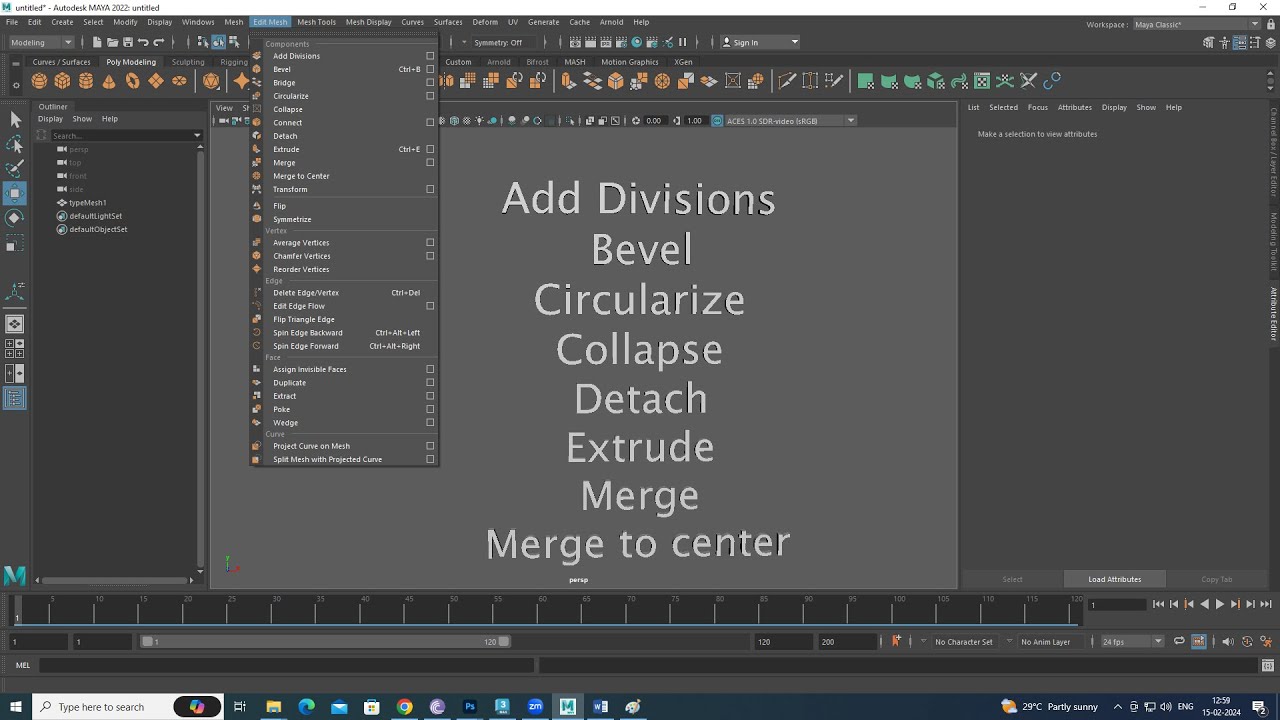The image size is (1280, 720).
Task: Change the 24 fps frame rate dropdown
Action: pyautogui.click(x=1132, y=642)
